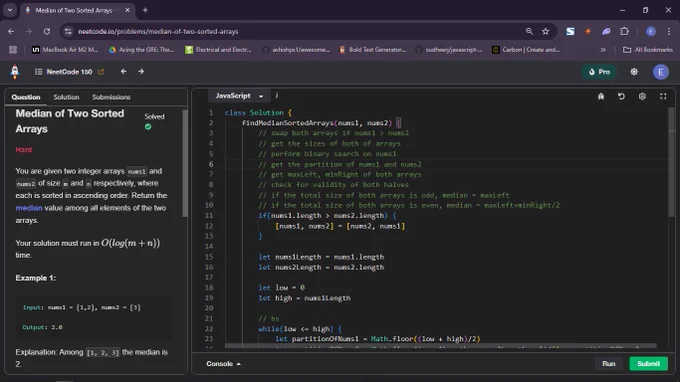Screen dimensions: 680x382
Task: Click the Pro upgrade button
Action: 599,72
